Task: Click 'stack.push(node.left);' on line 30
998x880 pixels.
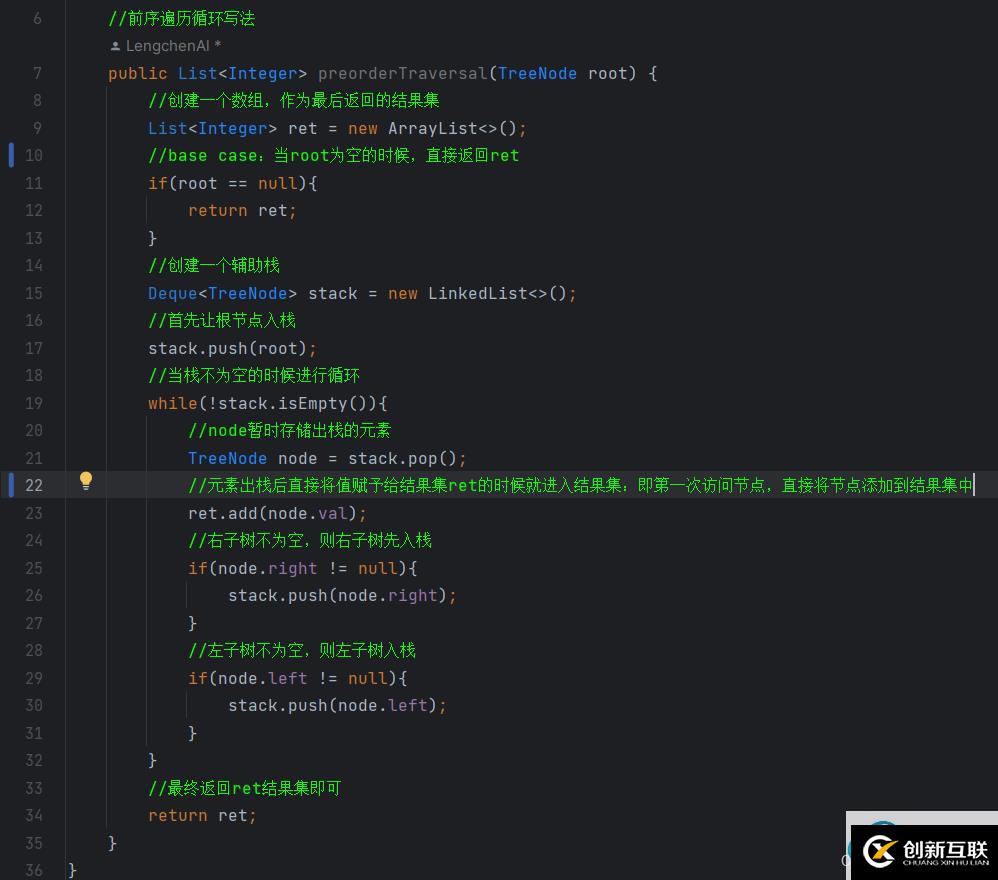Action: [x=337, y=706]
